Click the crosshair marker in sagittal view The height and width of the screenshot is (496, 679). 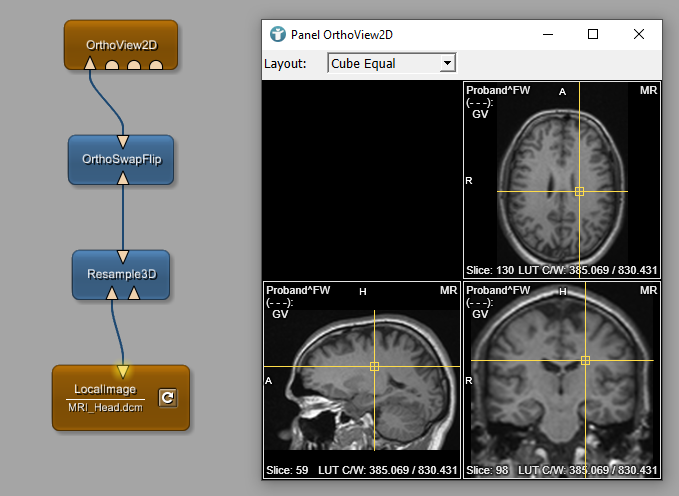tap(374, 367)
